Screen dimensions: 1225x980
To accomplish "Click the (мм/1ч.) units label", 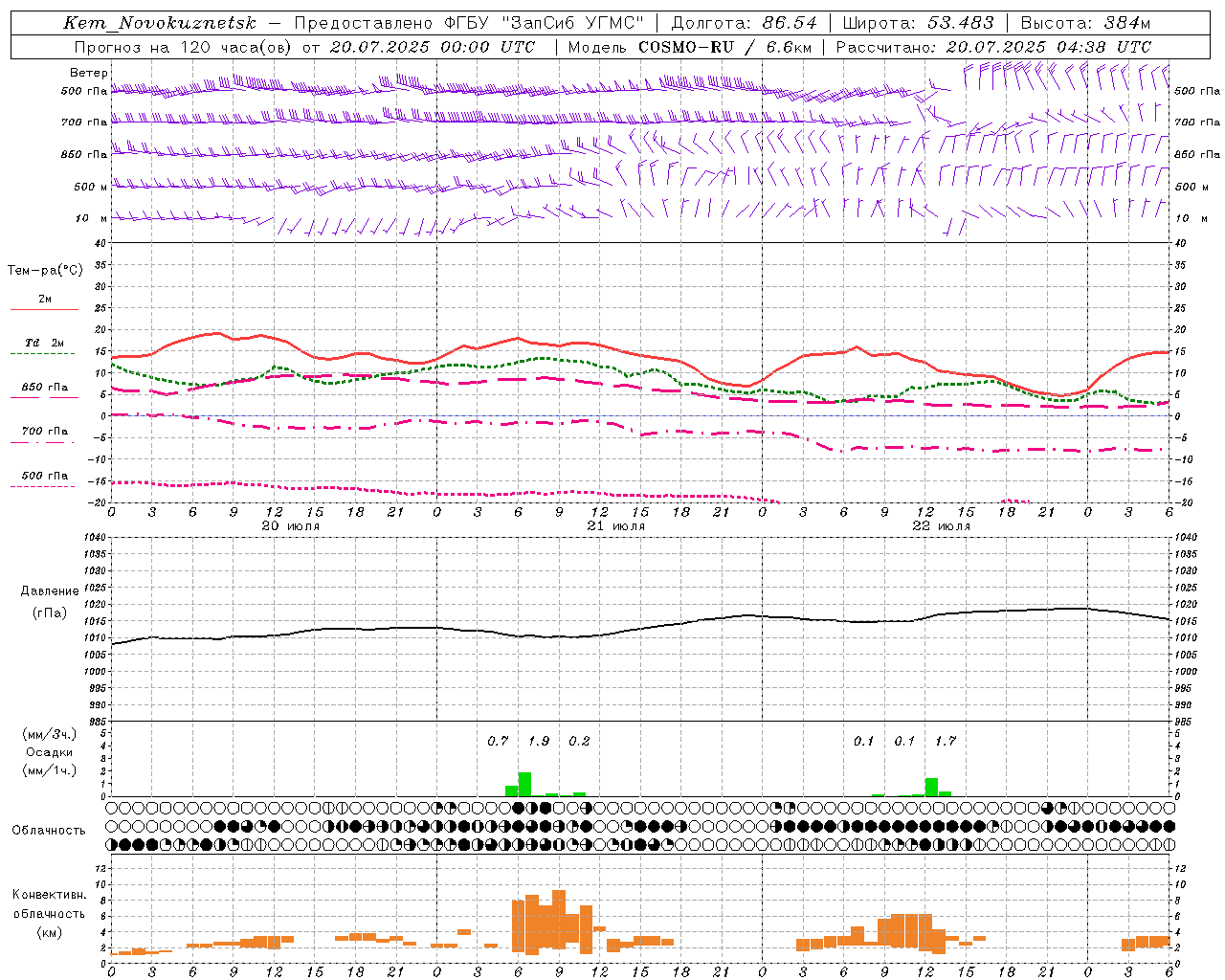I will pos(50,770).
